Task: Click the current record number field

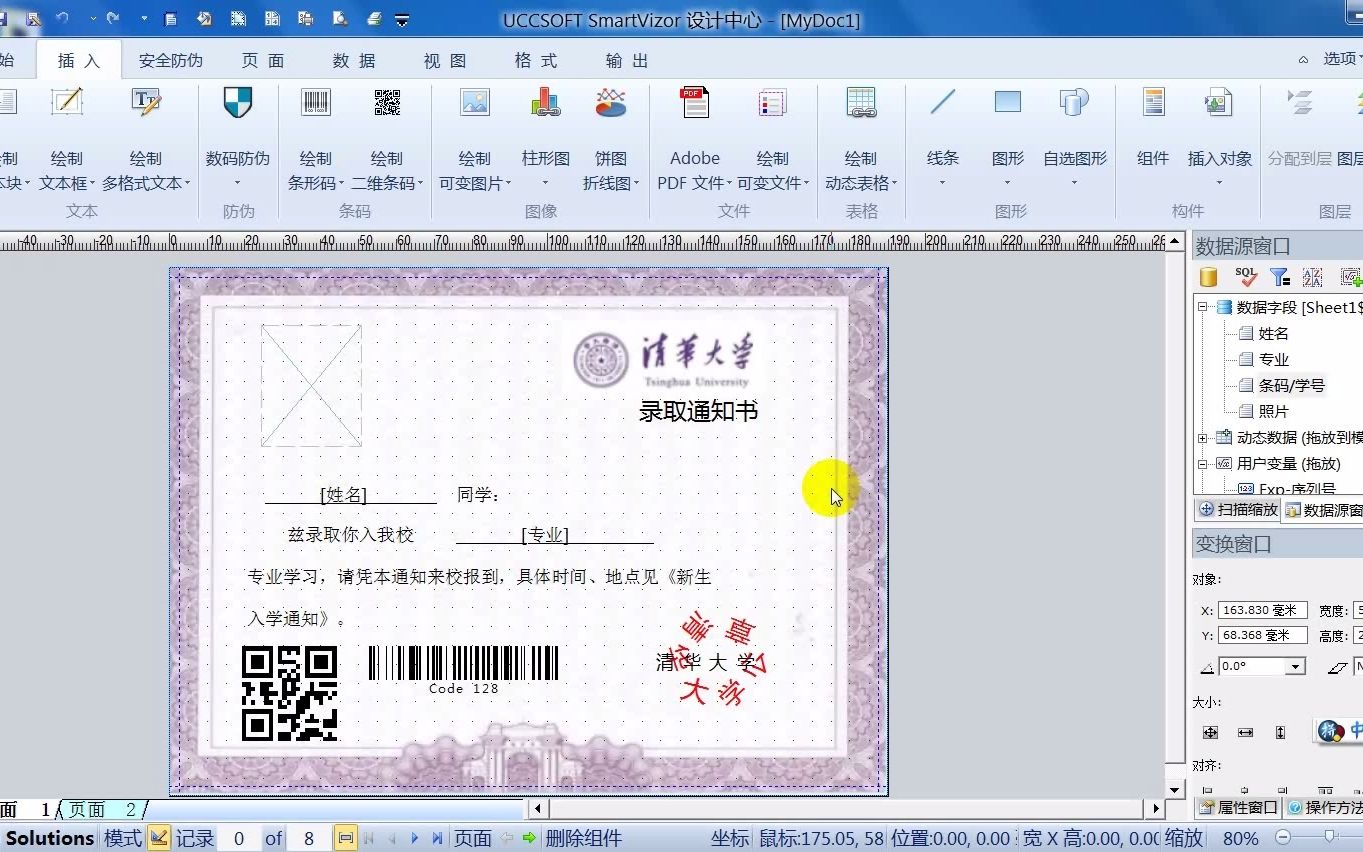Action: click(239, 838)
